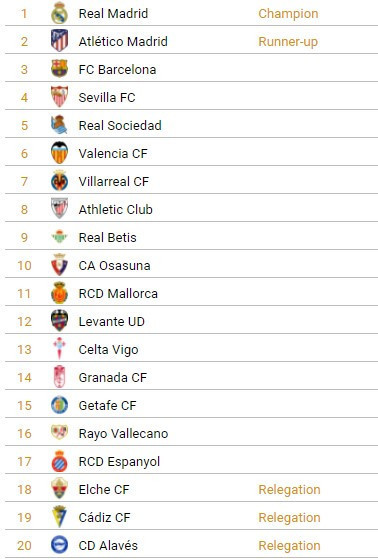
Task: Click the Real Betis green crest
Action: pos(59,237)
